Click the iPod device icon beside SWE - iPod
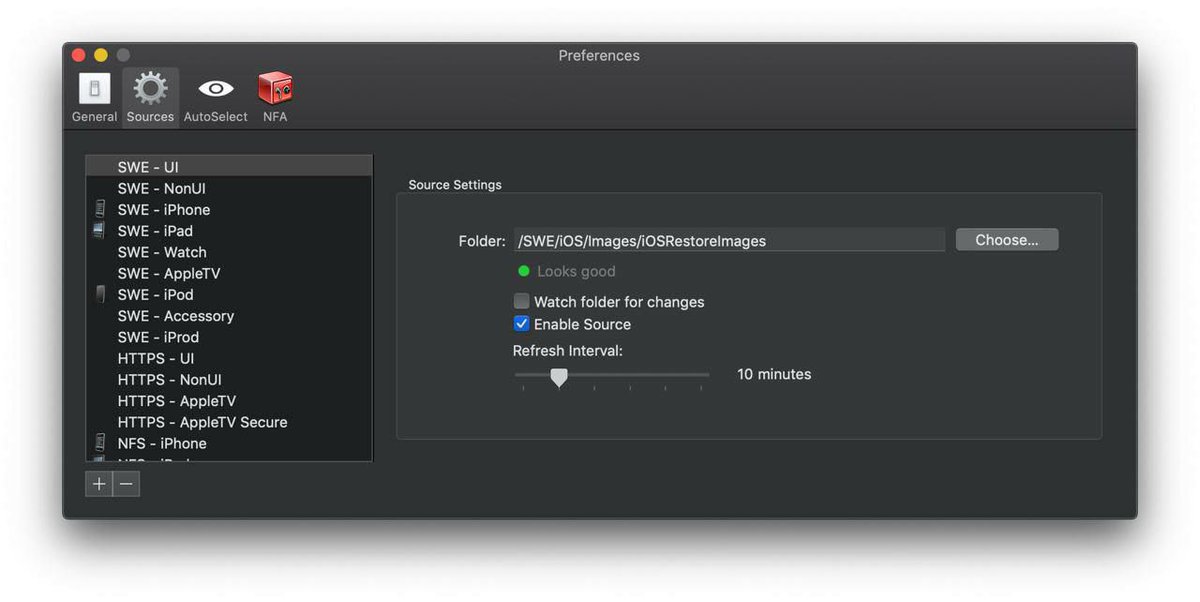This screenshot has width=1200, height=602. (x=100, y=294)
